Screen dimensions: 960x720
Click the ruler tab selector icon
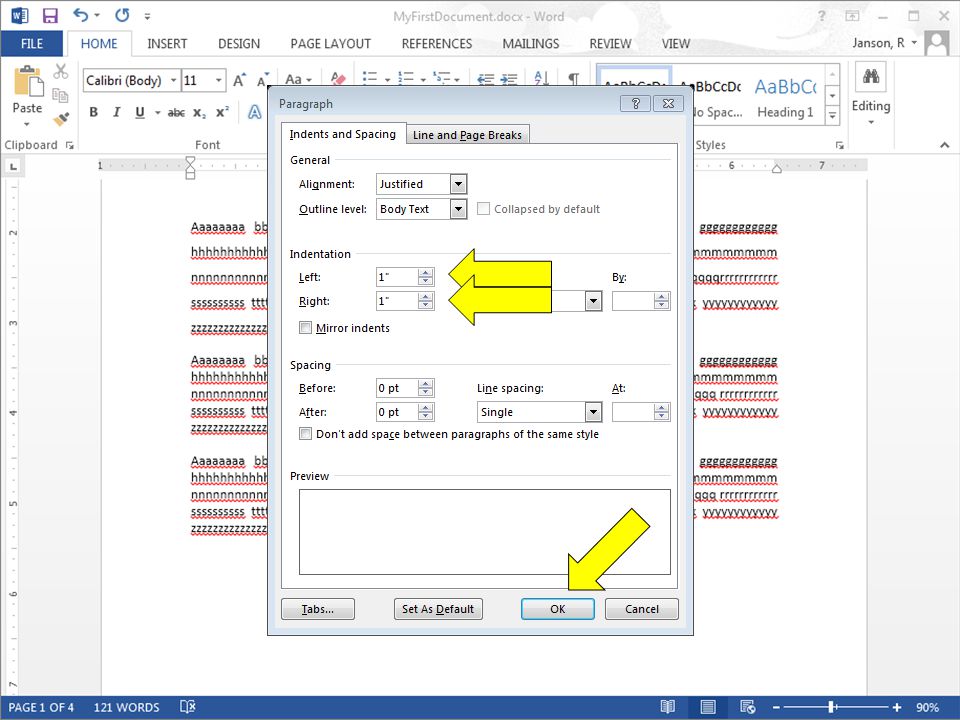13,166
